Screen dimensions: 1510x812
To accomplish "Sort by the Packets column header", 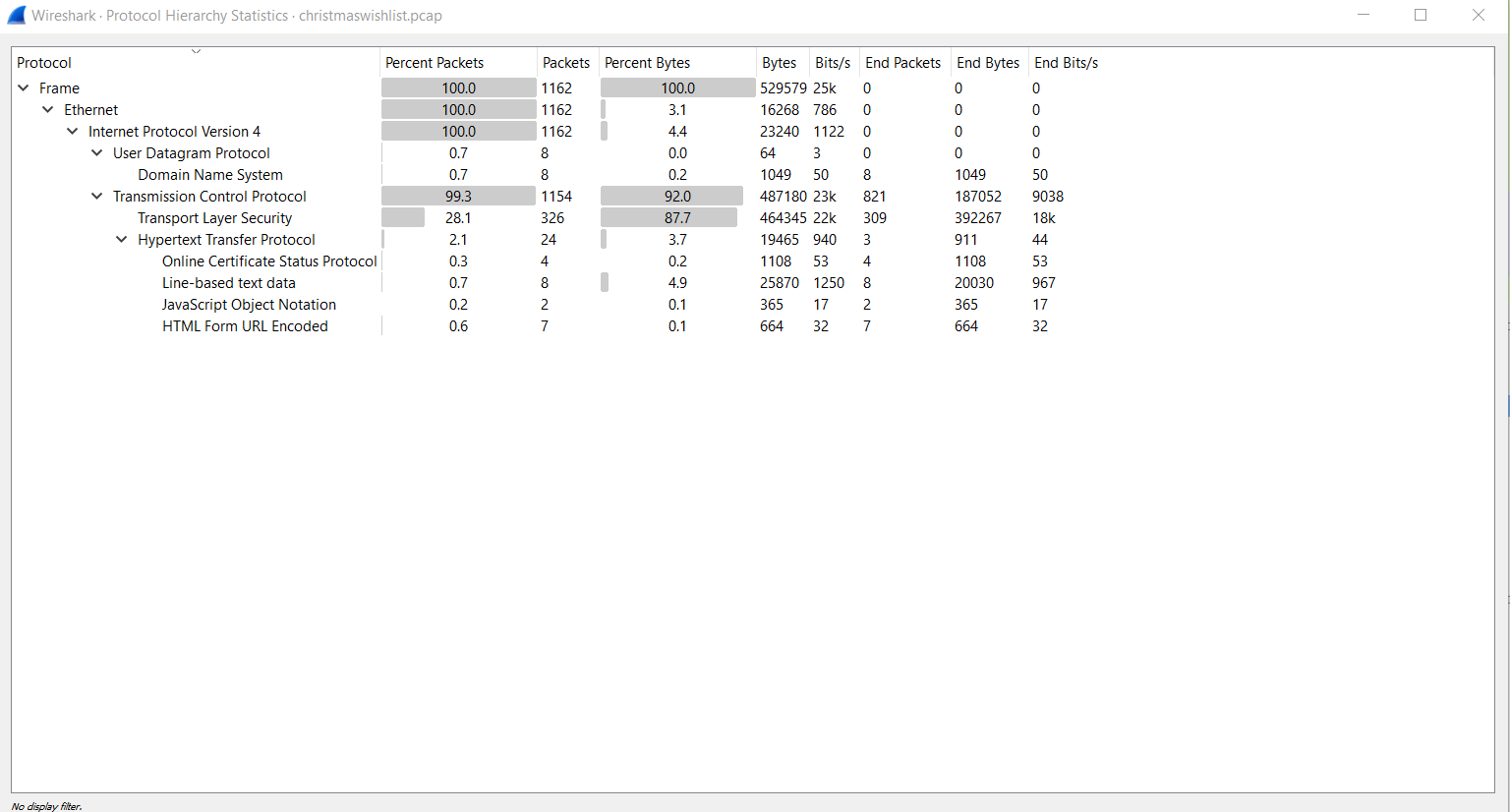I will coord(567,63).
